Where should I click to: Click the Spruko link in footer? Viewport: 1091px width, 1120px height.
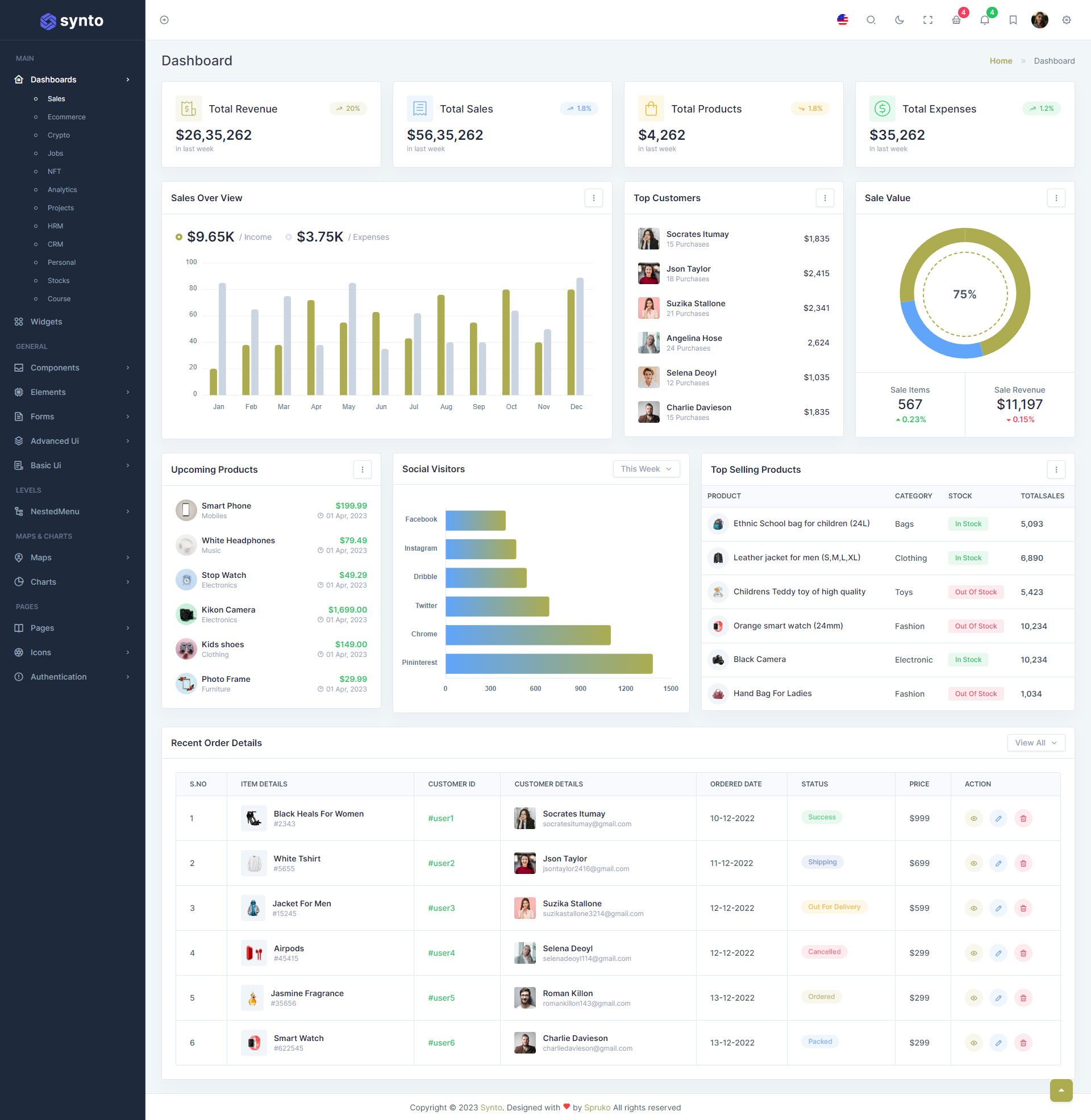(597, 1107)
